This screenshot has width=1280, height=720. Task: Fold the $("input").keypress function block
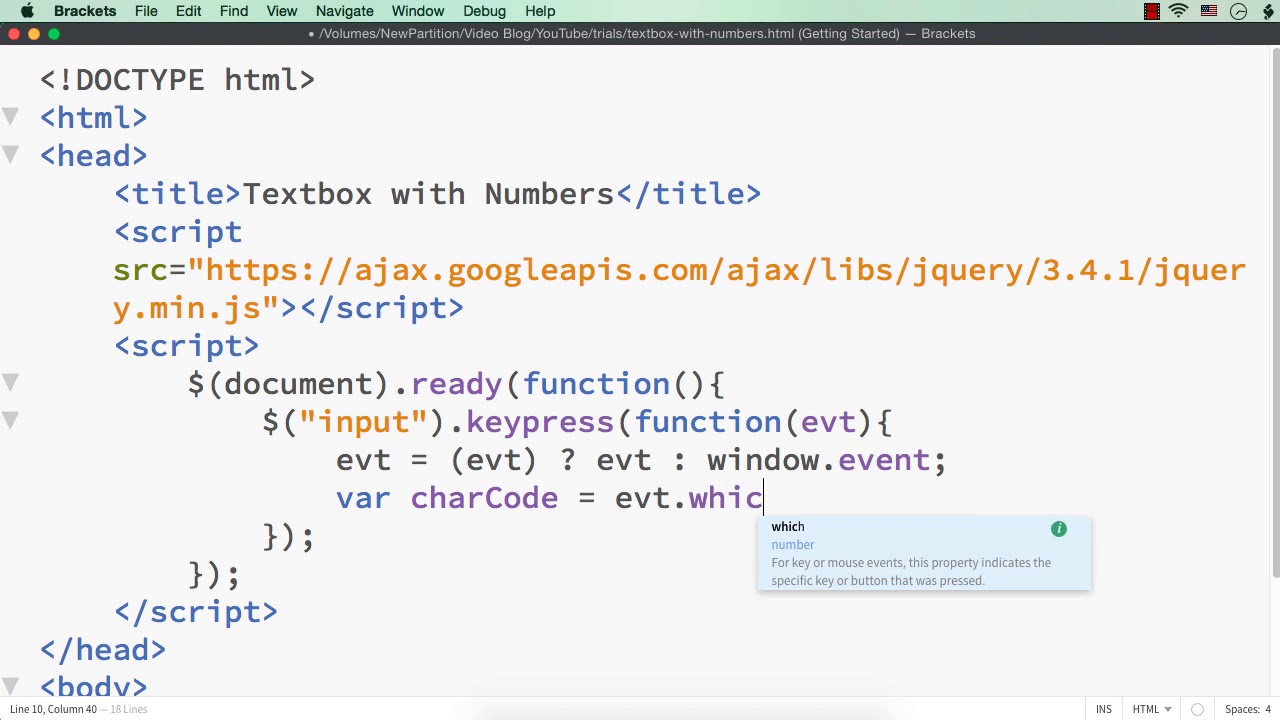pyautogui.click(x=11, y=421)
